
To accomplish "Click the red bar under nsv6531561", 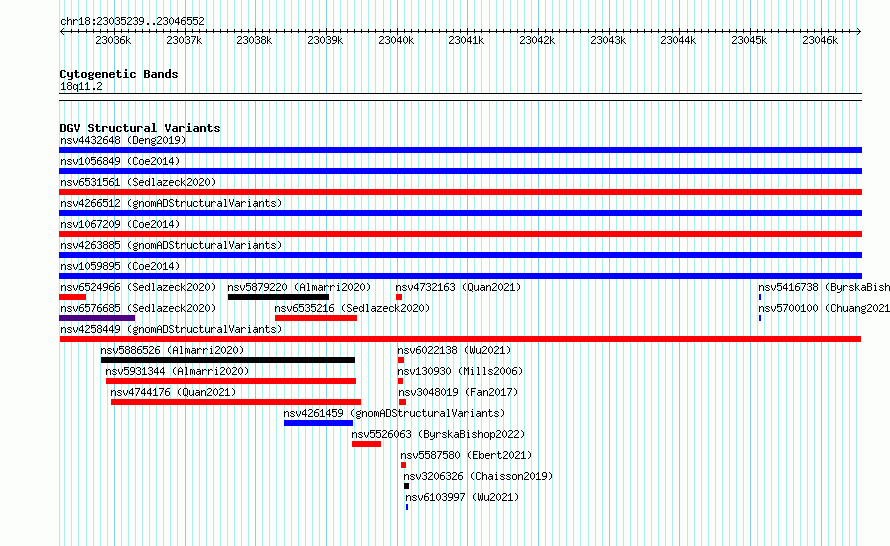I will pyautogui.click(x=460, y=192).
